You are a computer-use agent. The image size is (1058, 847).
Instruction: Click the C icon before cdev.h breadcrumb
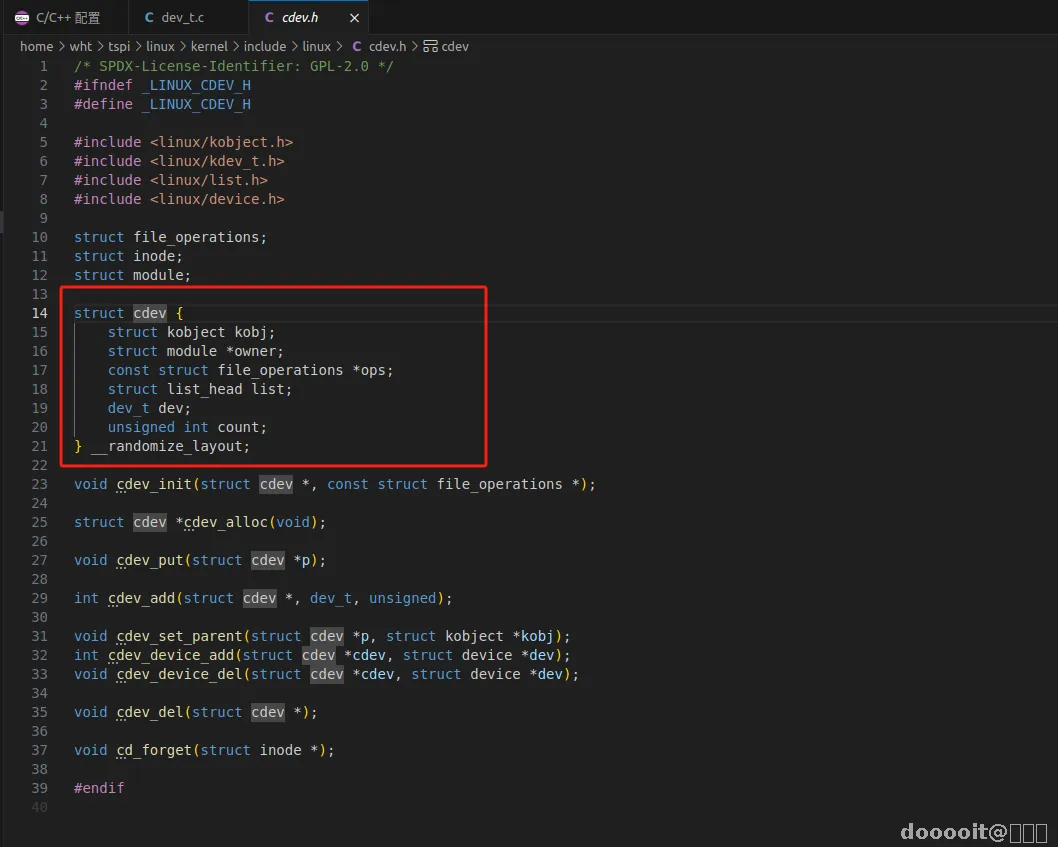coord(356,47)
